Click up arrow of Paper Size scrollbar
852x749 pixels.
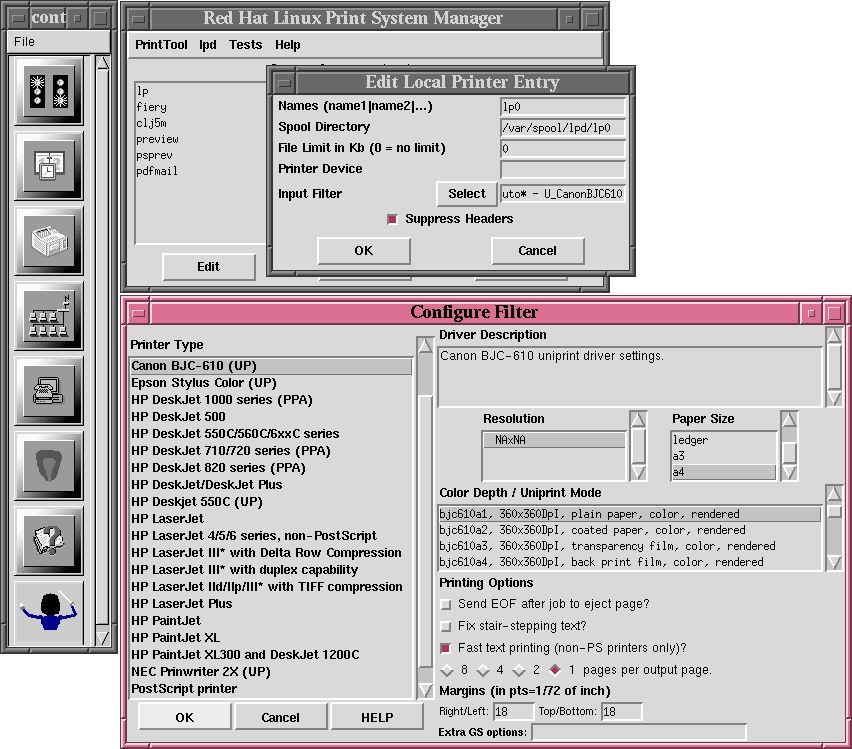click(789, 420)
